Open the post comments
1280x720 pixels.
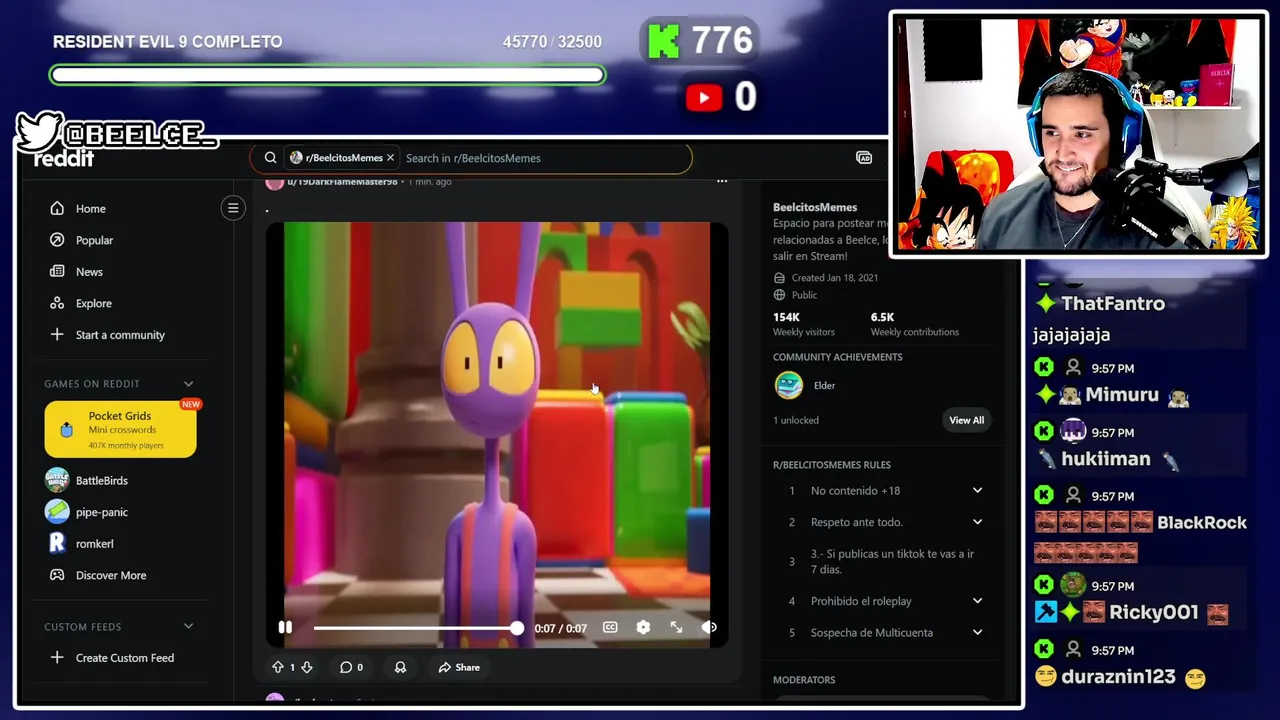coord(351,667)
